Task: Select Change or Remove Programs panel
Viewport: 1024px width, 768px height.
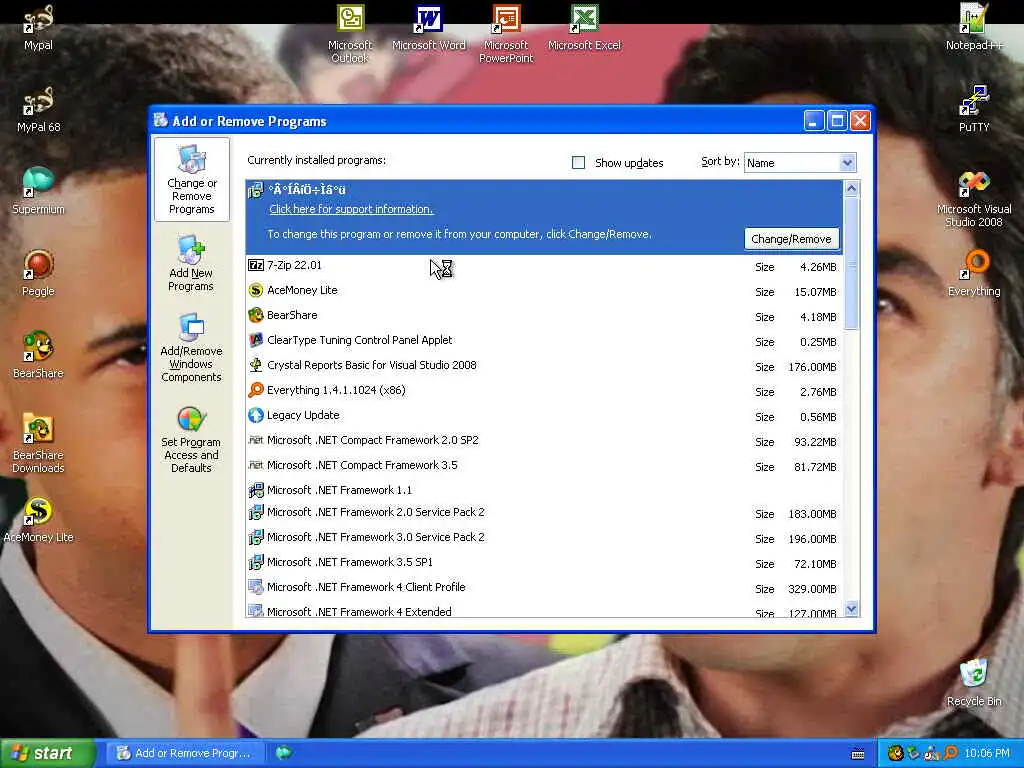Action: pyautogui.click(x=191, y=180)
